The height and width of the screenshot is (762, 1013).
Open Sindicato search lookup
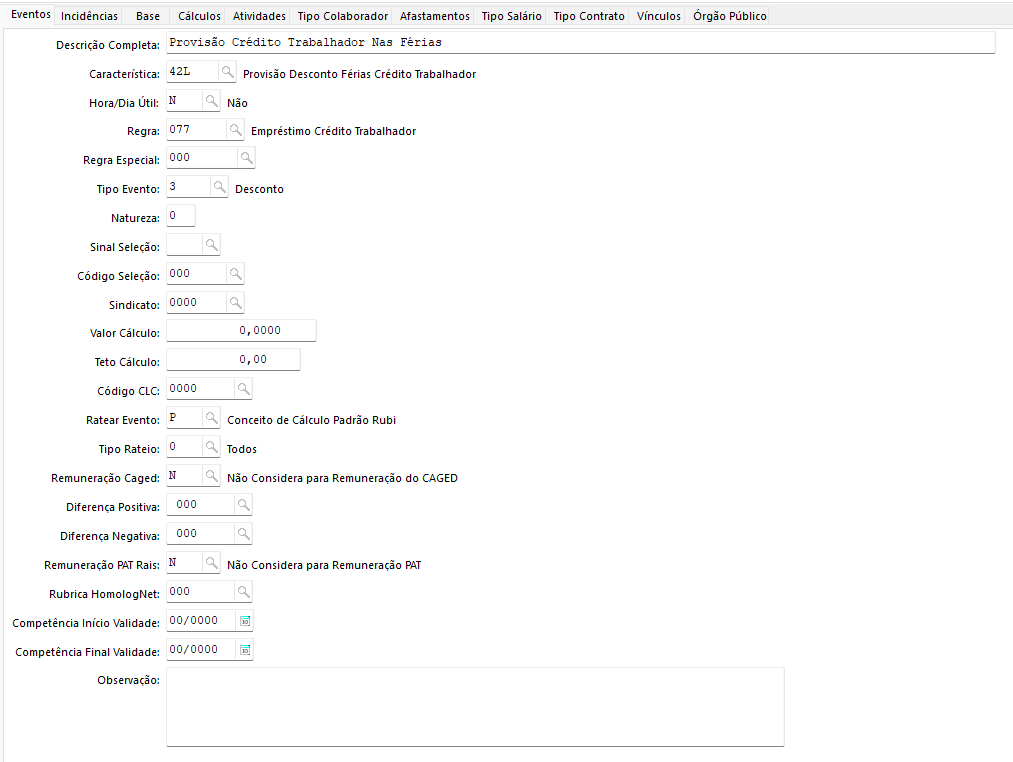(x=235, y=302)
